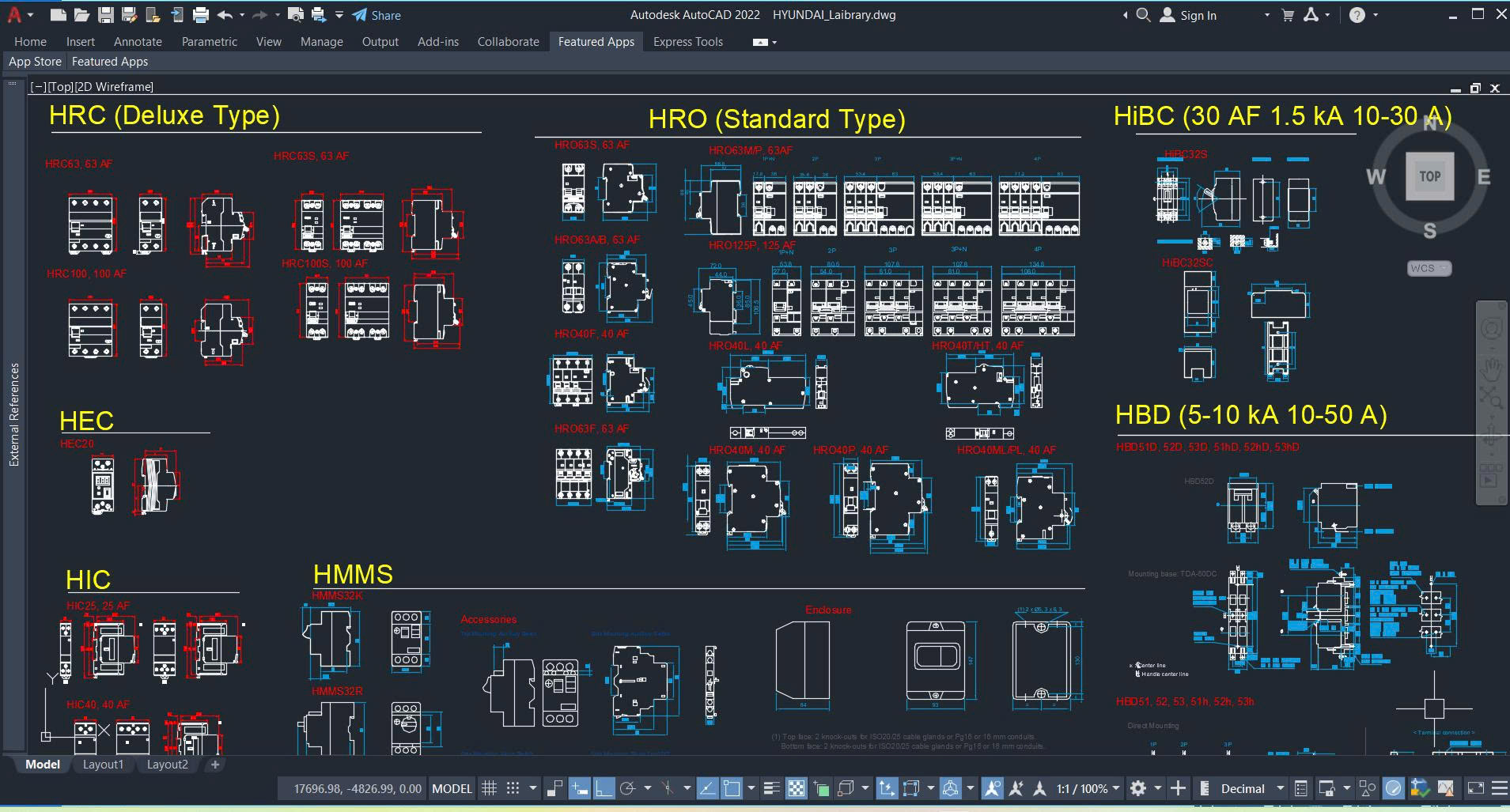Open the Express Tools ribbon tab
The image size is (1510, 812).
coord(688,41)
